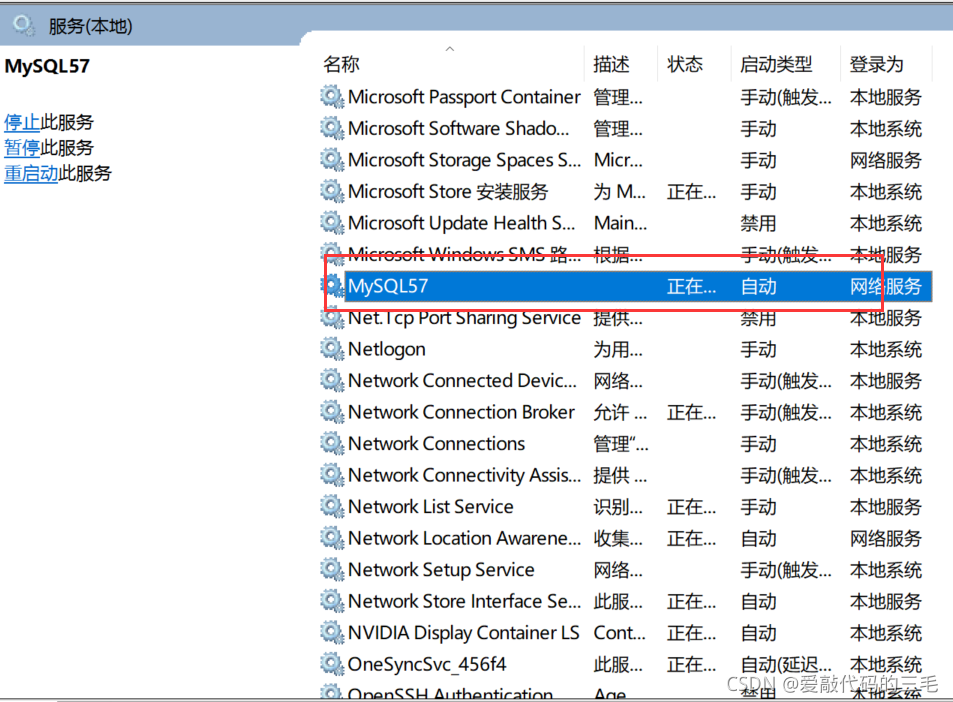Click gear icon beside Microsoft Passport Container
953x702 pixels.
coord(332,97)
